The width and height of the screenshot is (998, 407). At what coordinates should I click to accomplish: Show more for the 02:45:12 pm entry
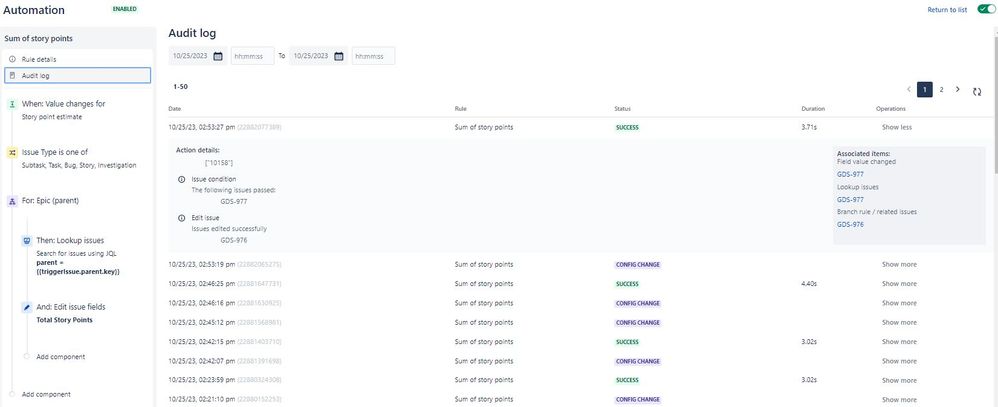click(x=899, y=322)
